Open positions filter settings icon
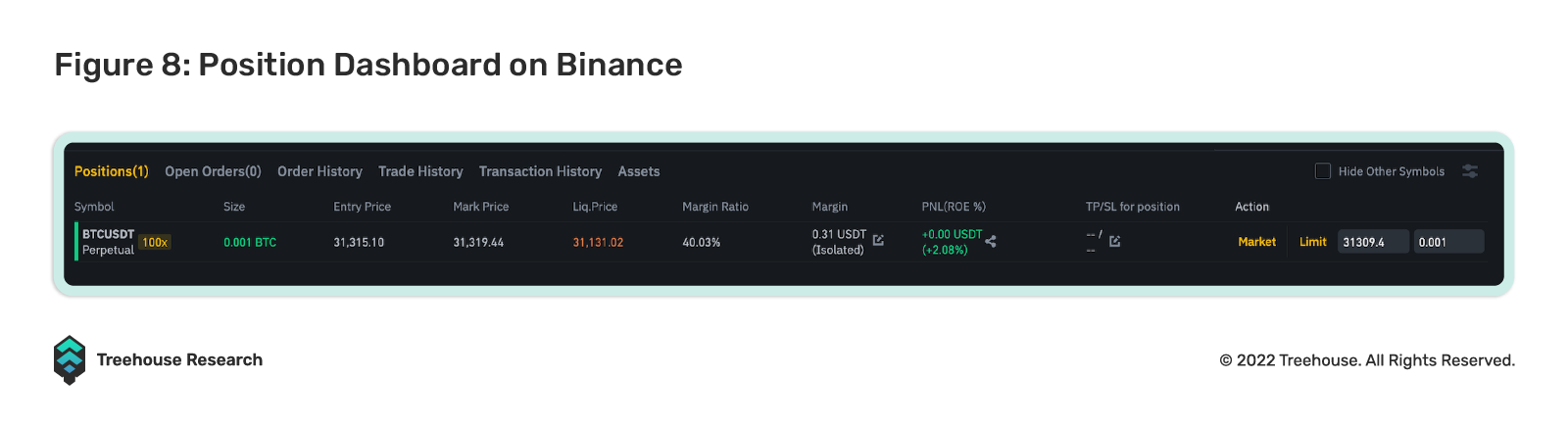 [1470, 170]
